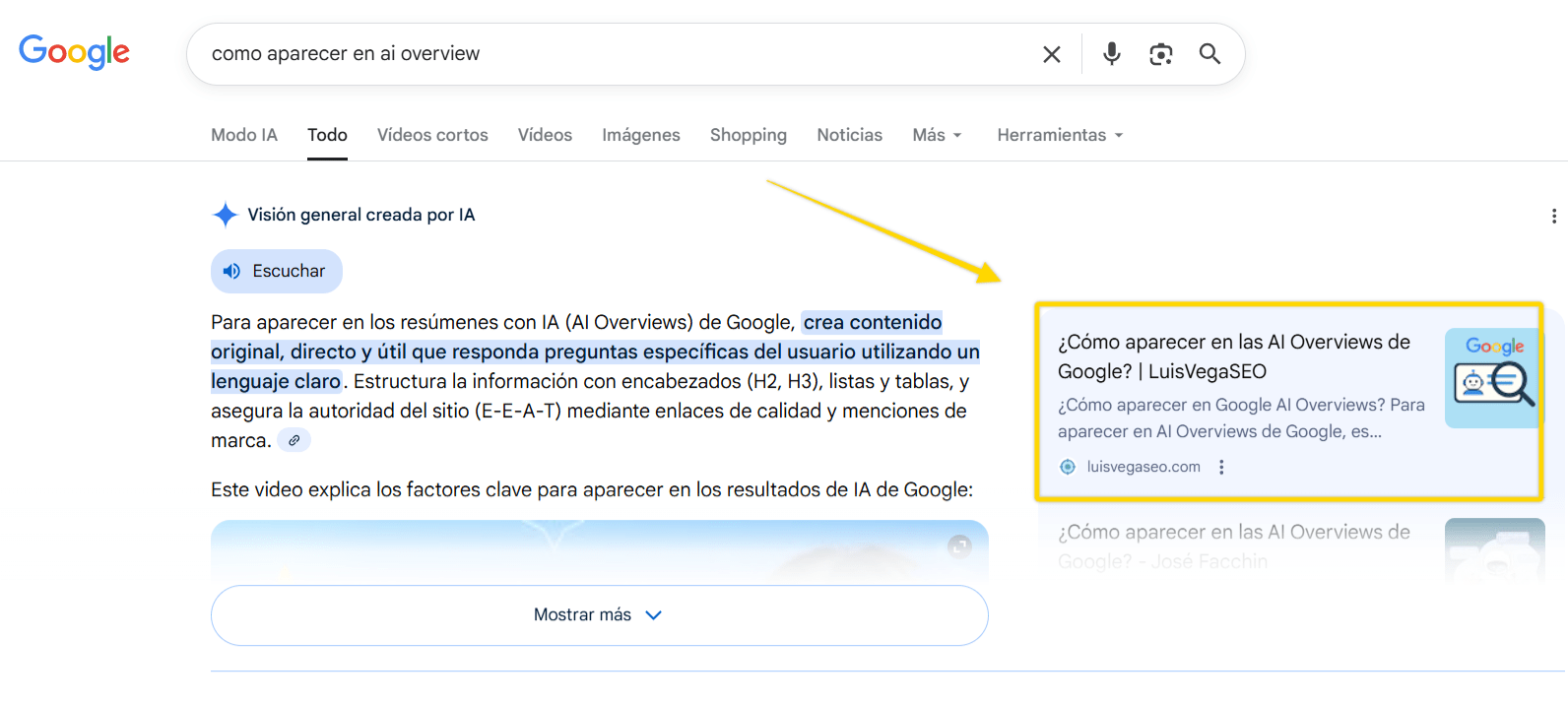This screenshot has width=1568, height=704.
Task: Open Google Lens image search icon
Action: click(x=1161, y=54)
